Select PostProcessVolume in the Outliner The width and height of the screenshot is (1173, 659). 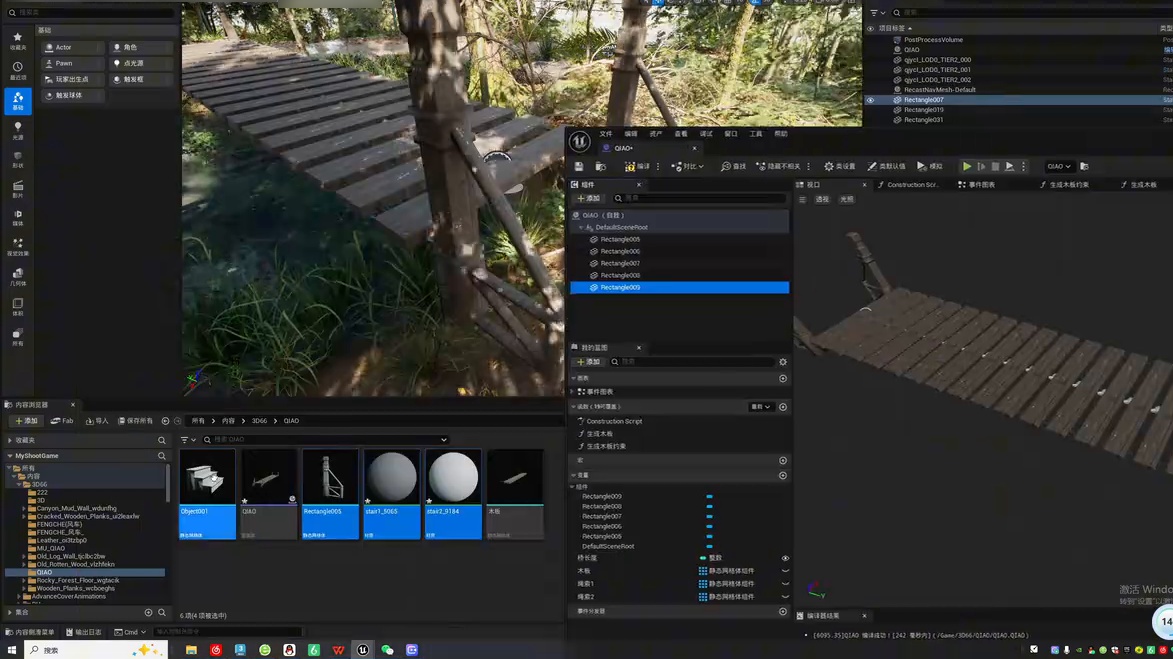coord(933,40)
